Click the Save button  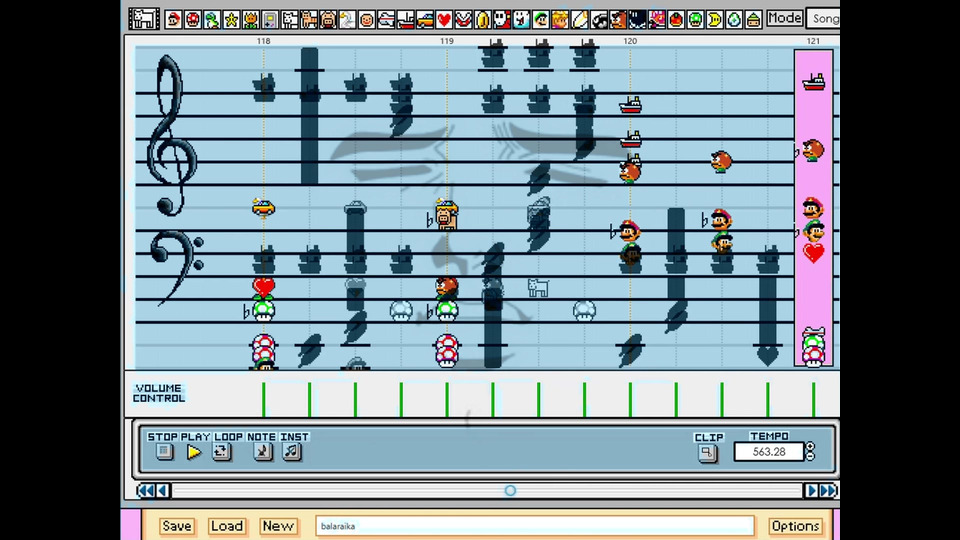[176, 526]
